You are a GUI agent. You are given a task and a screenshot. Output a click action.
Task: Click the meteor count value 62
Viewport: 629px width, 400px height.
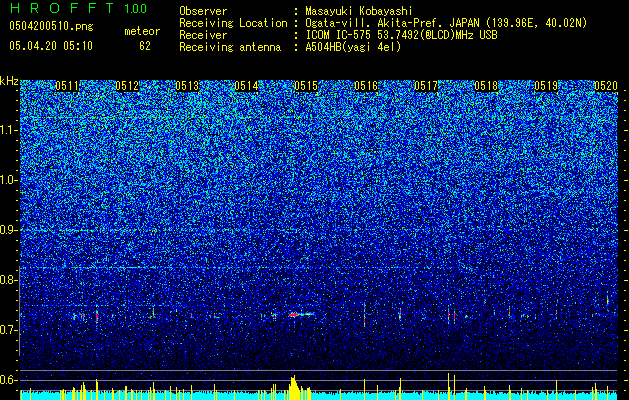pos(145,46)
